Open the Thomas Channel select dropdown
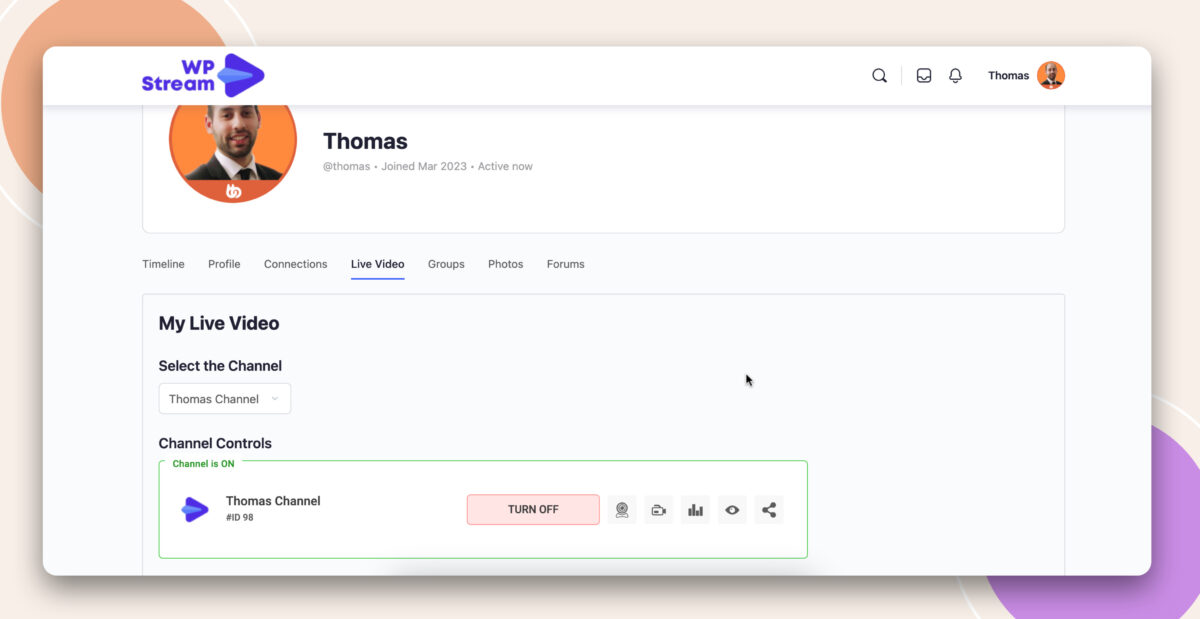Image resolution: width=1200 pixels, height=619 pixels. point(224,399)
